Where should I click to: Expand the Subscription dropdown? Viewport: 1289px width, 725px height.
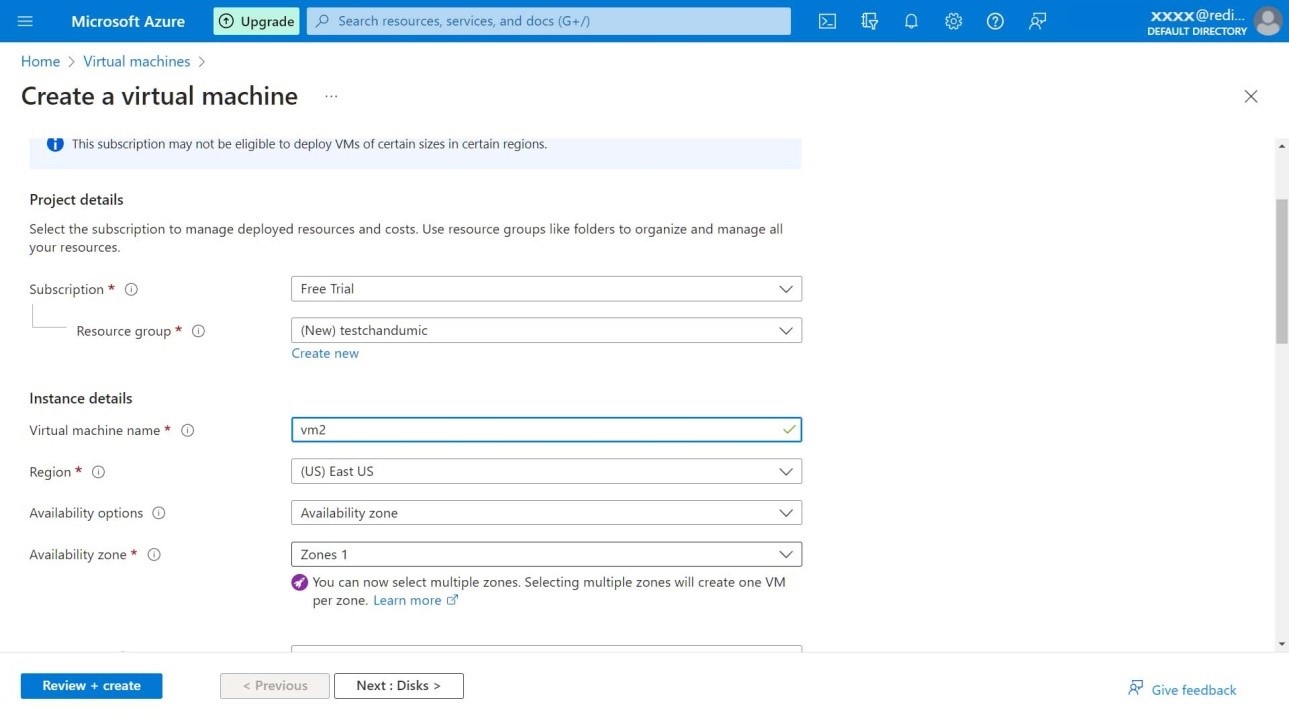[546, 289]
